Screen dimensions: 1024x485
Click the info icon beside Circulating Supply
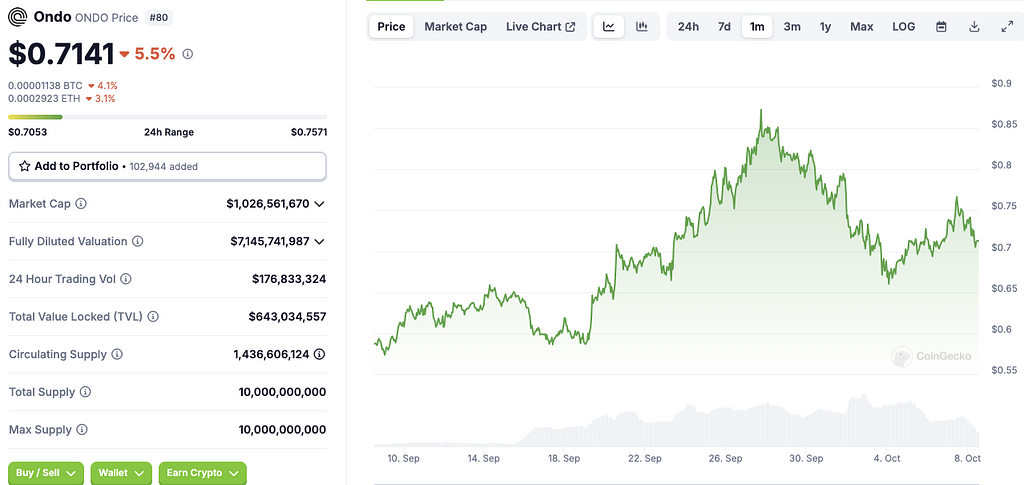[117, 355]
